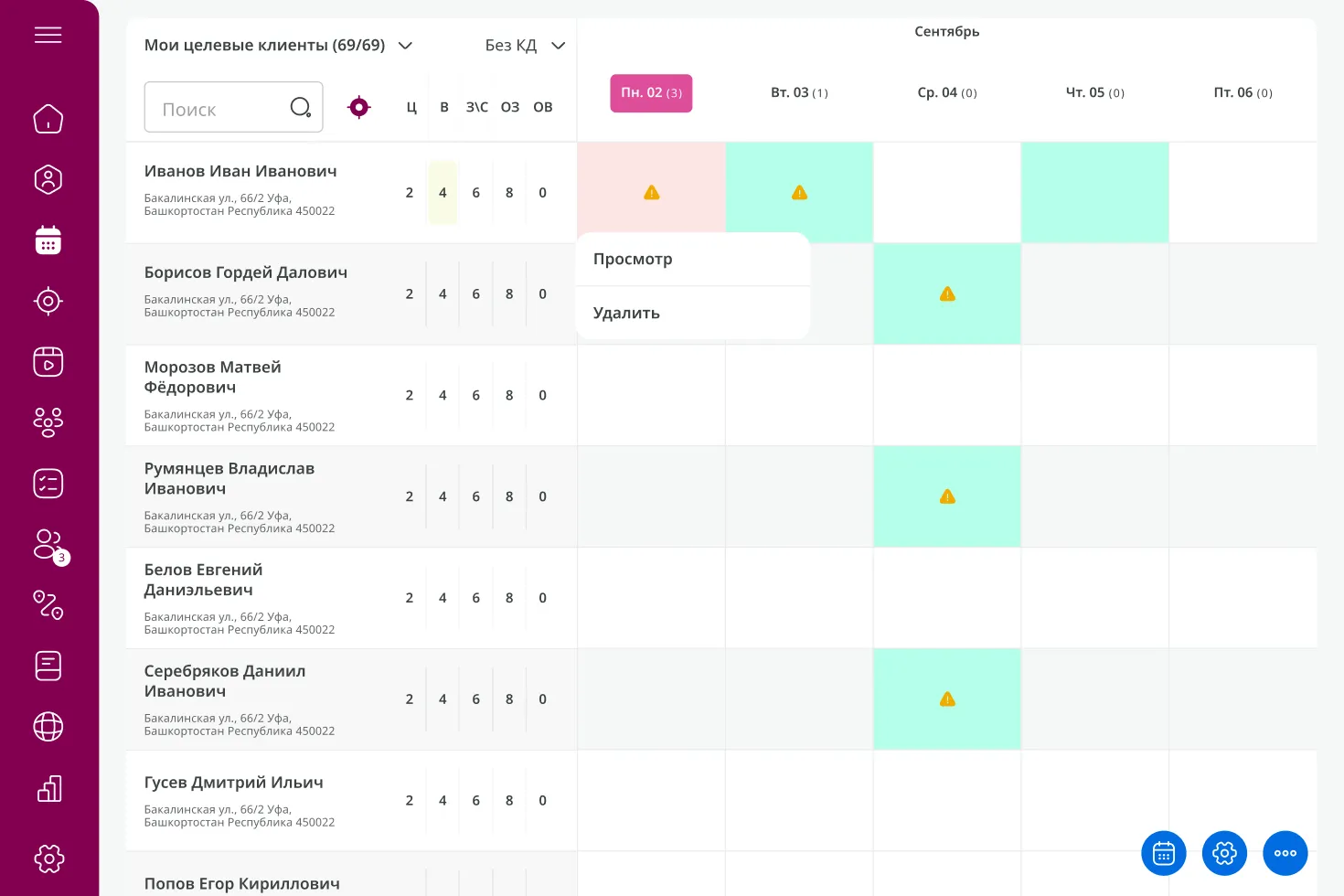The width and height of the screenshot is (1344, 896).
Task: Click the magenta target filter icon
Action: click(x=359, y=108)
